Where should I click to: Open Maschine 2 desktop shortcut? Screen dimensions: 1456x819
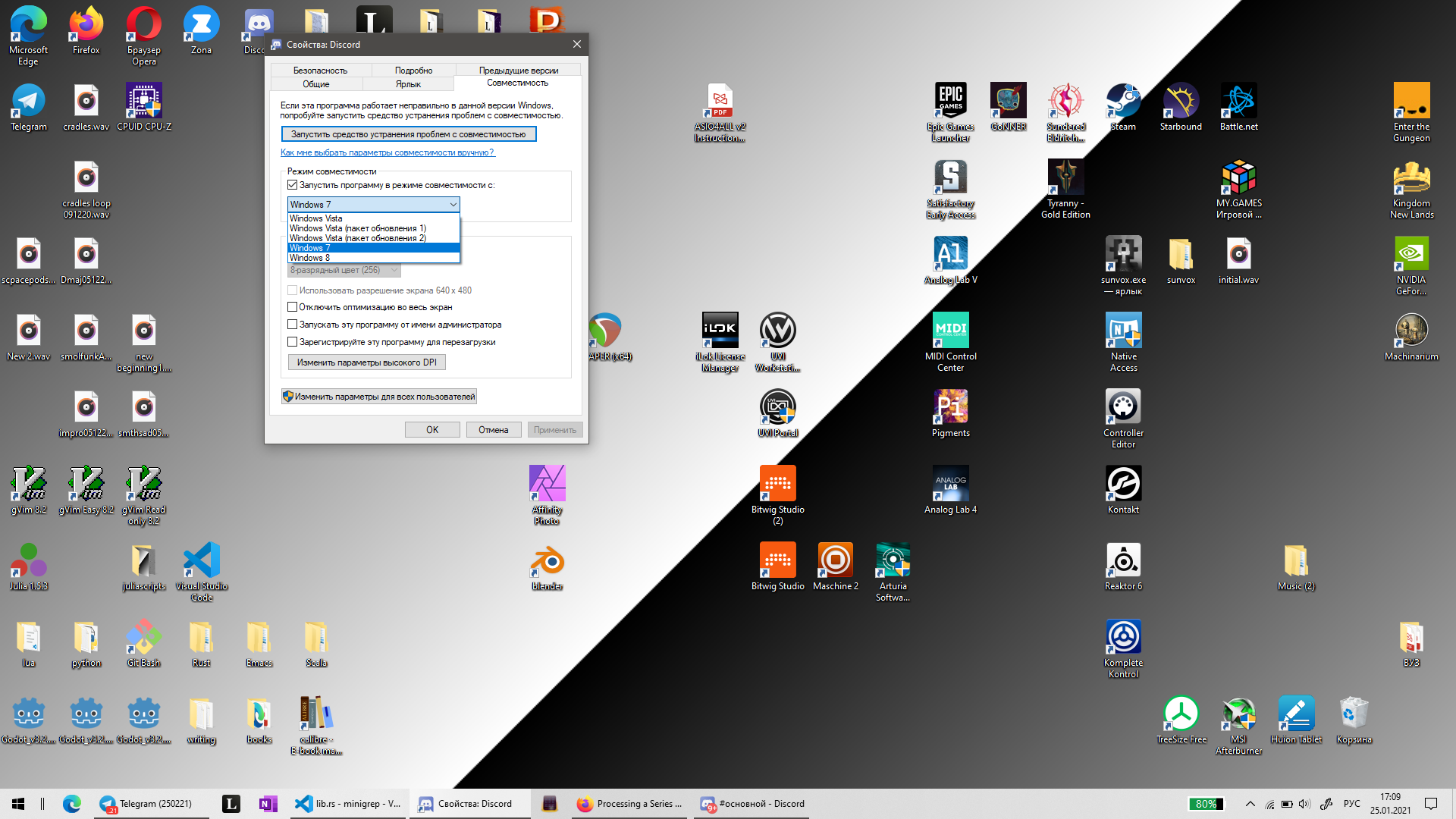(x=835, y=567)
